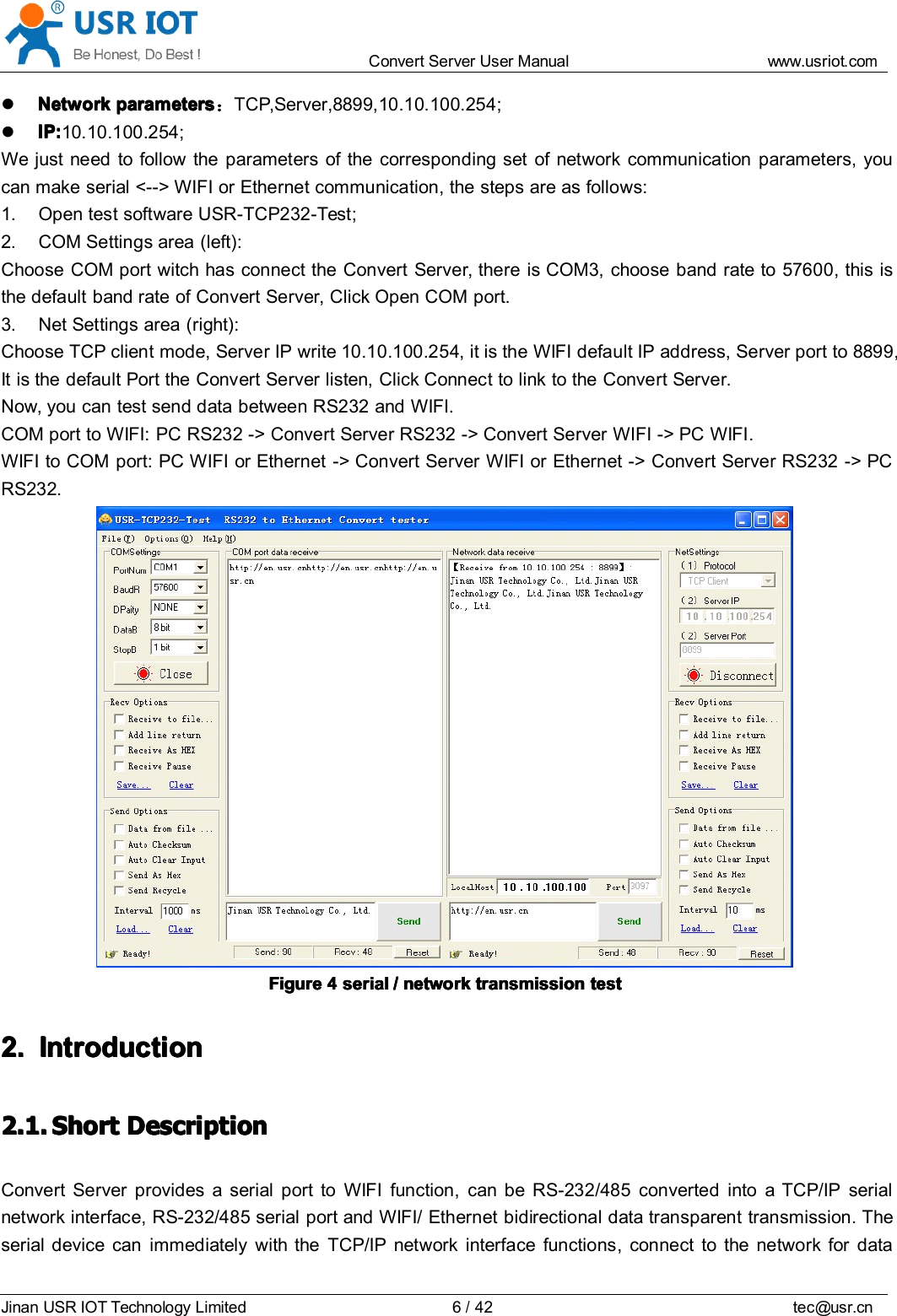Click the Close button with red indicator icon
The height and width of the screenshot is (1316, 897).
coord(162,673)
